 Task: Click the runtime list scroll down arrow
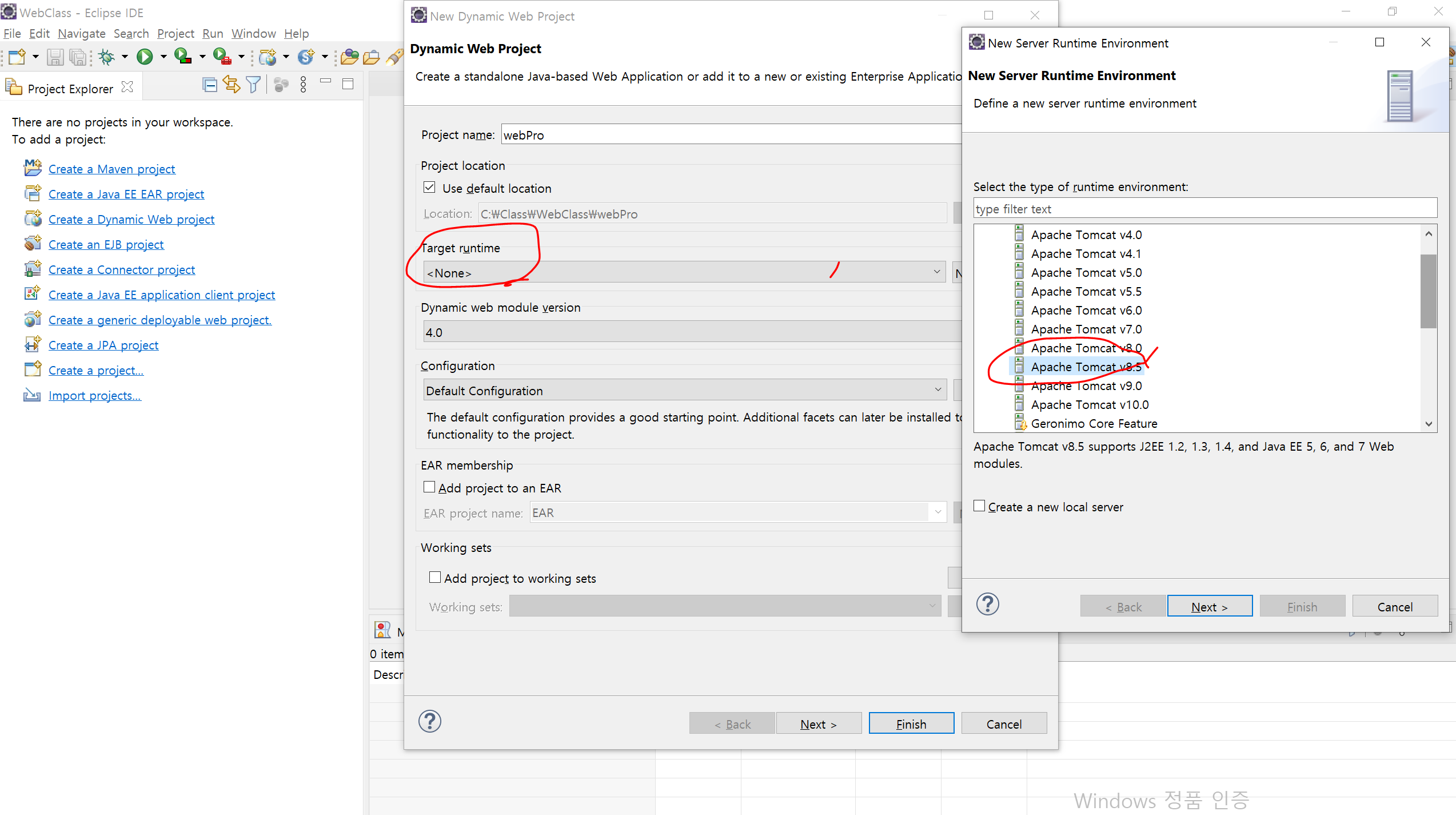tap(1429, 424)
